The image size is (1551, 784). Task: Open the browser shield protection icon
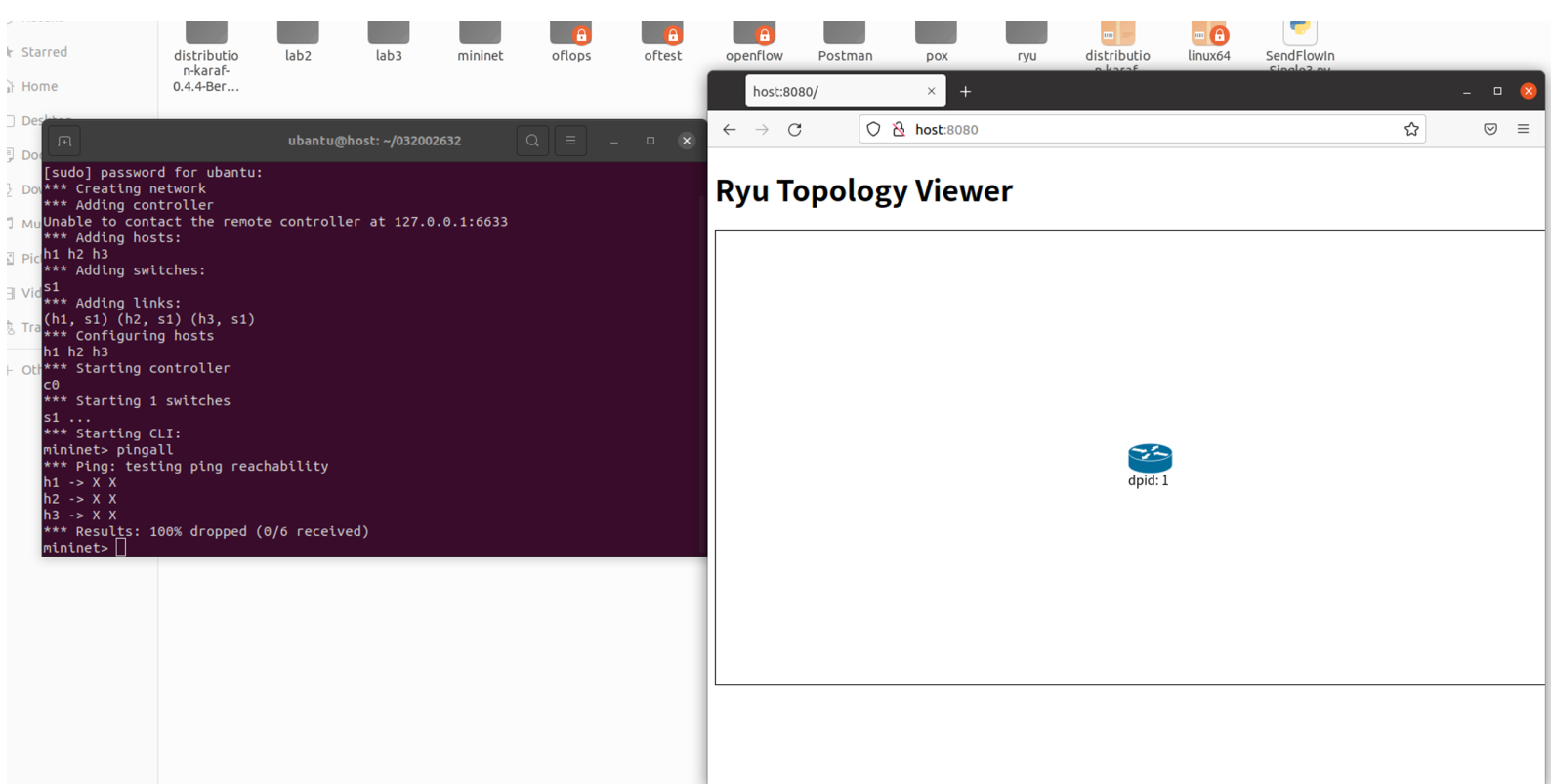(873, 129)
